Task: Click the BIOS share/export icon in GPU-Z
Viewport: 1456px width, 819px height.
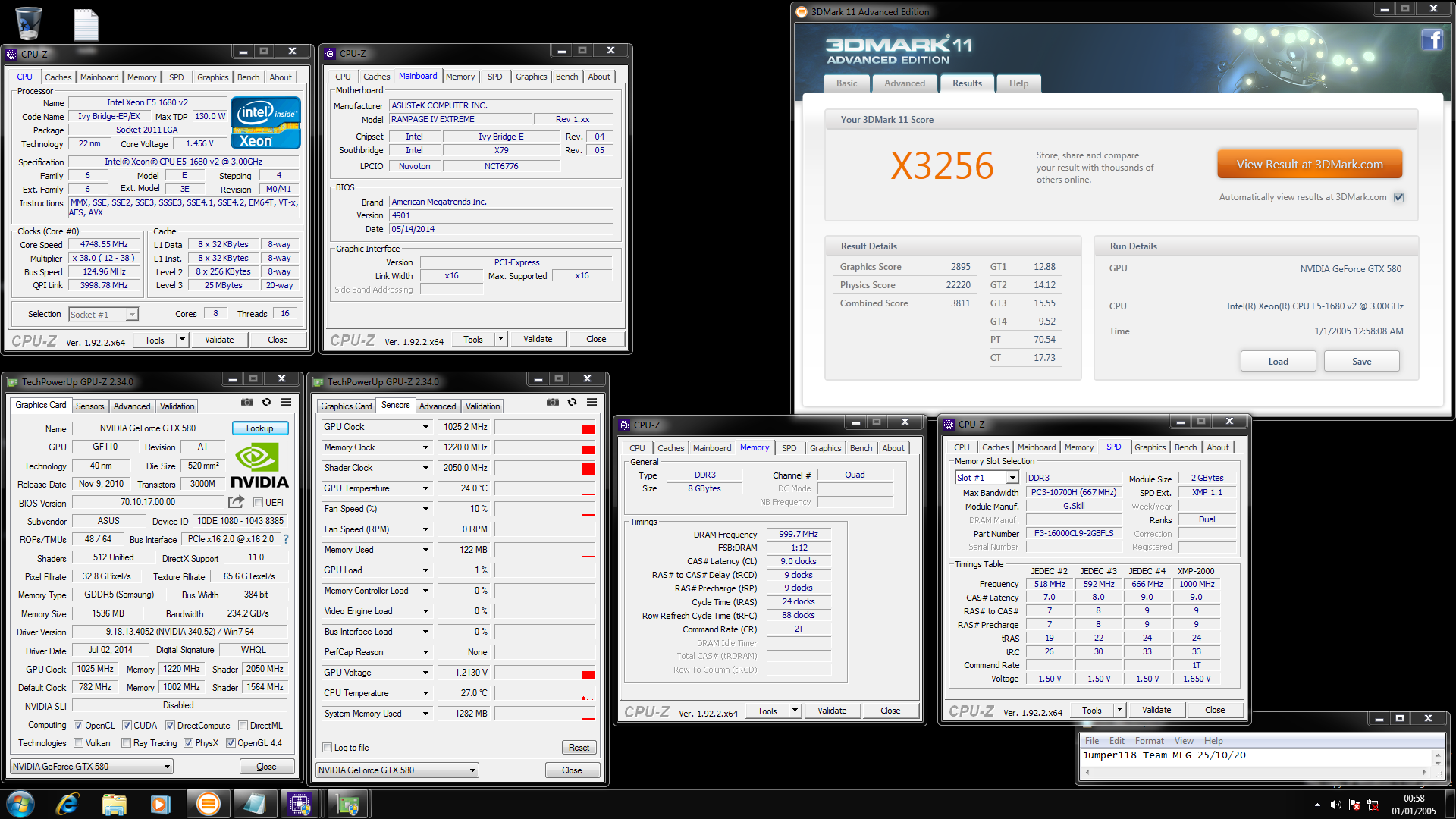Action: pos(236,502)
